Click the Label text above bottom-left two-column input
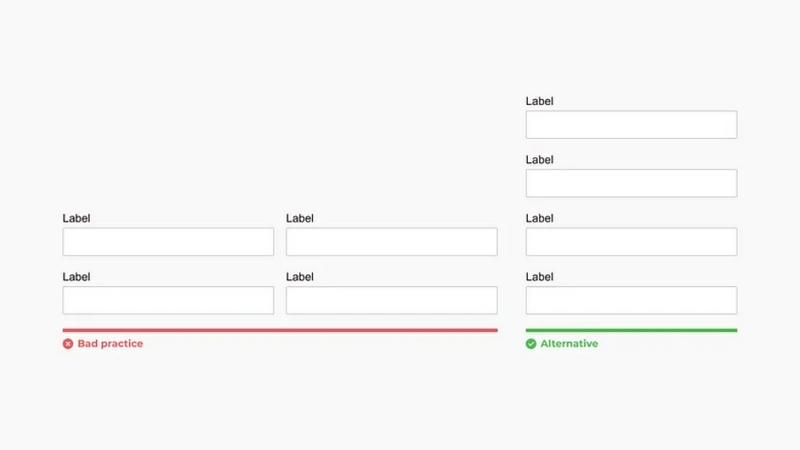The image size is (800, 450). 77,277
